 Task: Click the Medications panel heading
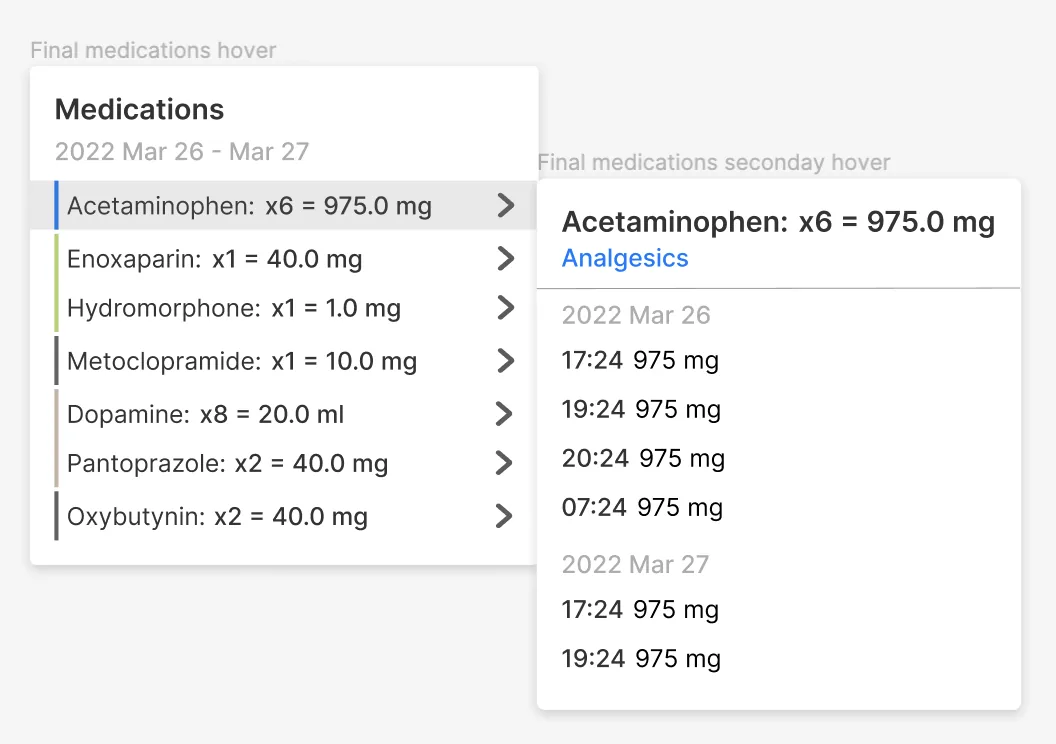point(139,110)
